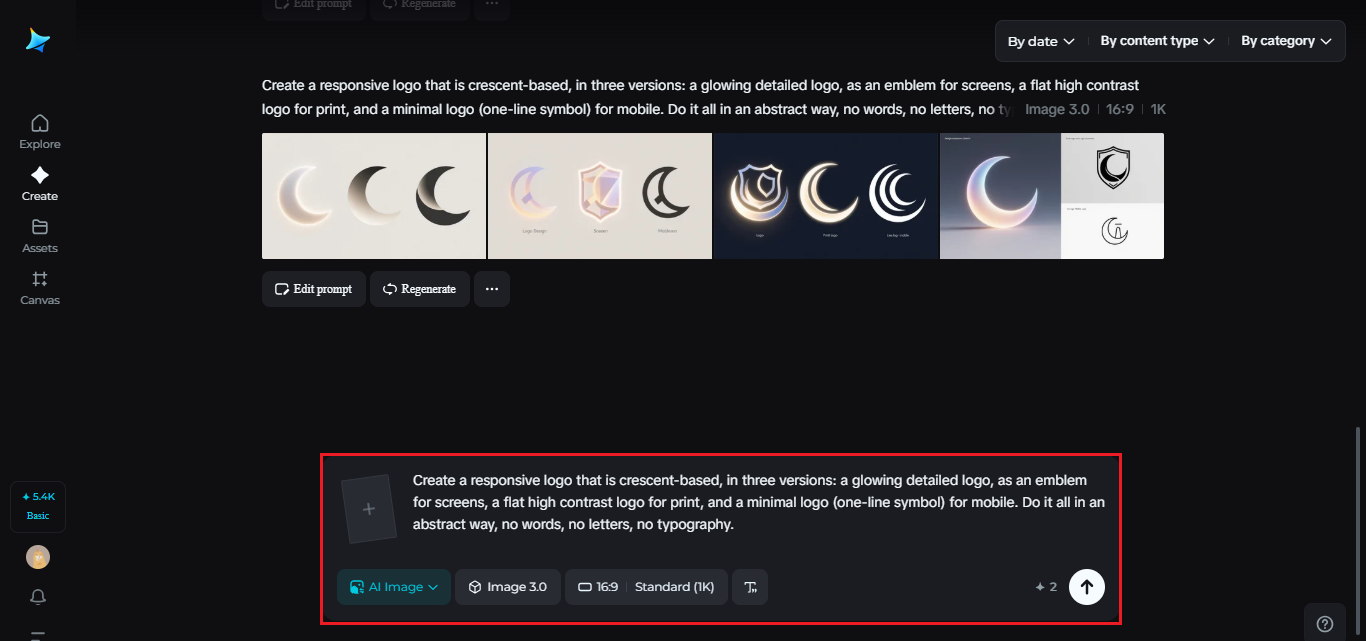Open the By content type filter

(1156, 41)
